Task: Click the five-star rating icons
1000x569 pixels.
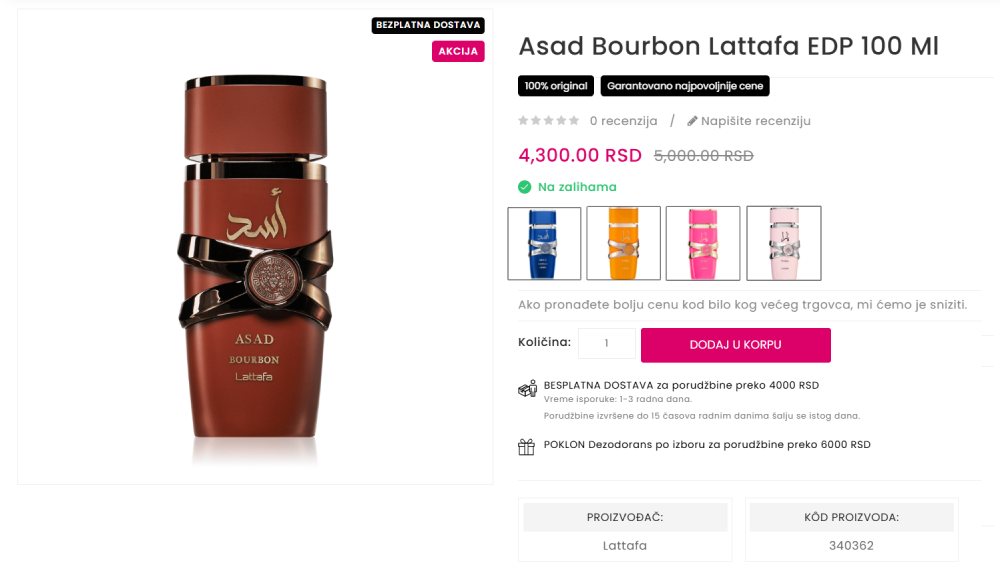Action: click(x=548, y=121)
